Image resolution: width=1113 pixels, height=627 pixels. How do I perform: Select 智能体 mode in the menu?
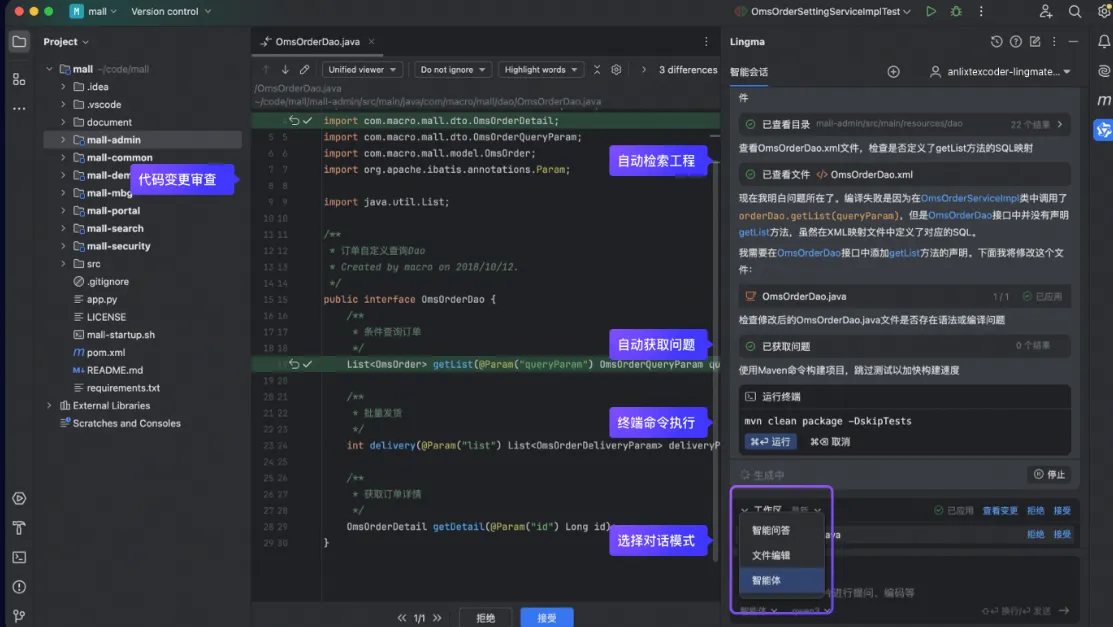tap(781, 580)
